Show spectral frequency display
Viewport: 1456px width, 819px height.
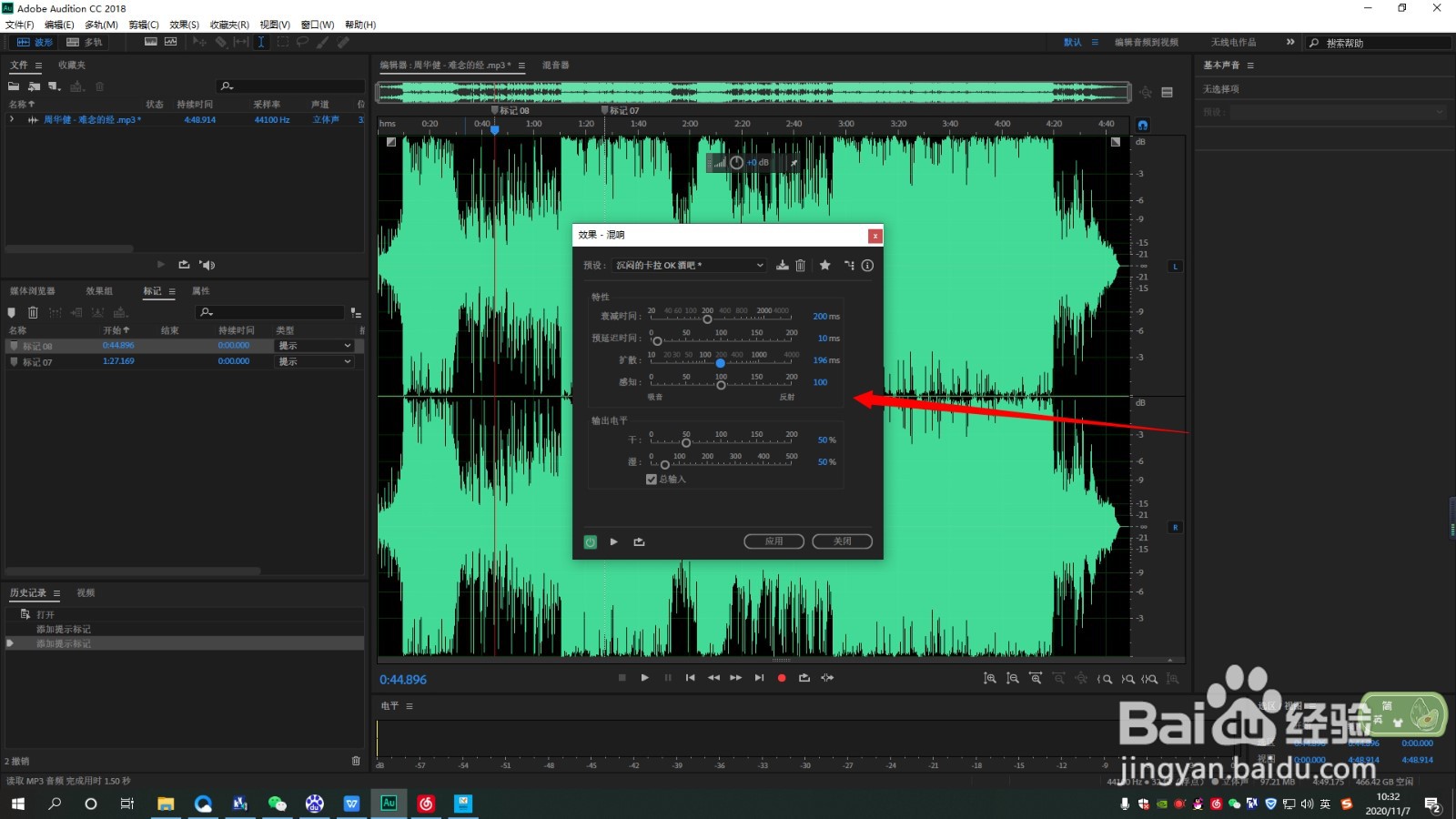(151, 42)
